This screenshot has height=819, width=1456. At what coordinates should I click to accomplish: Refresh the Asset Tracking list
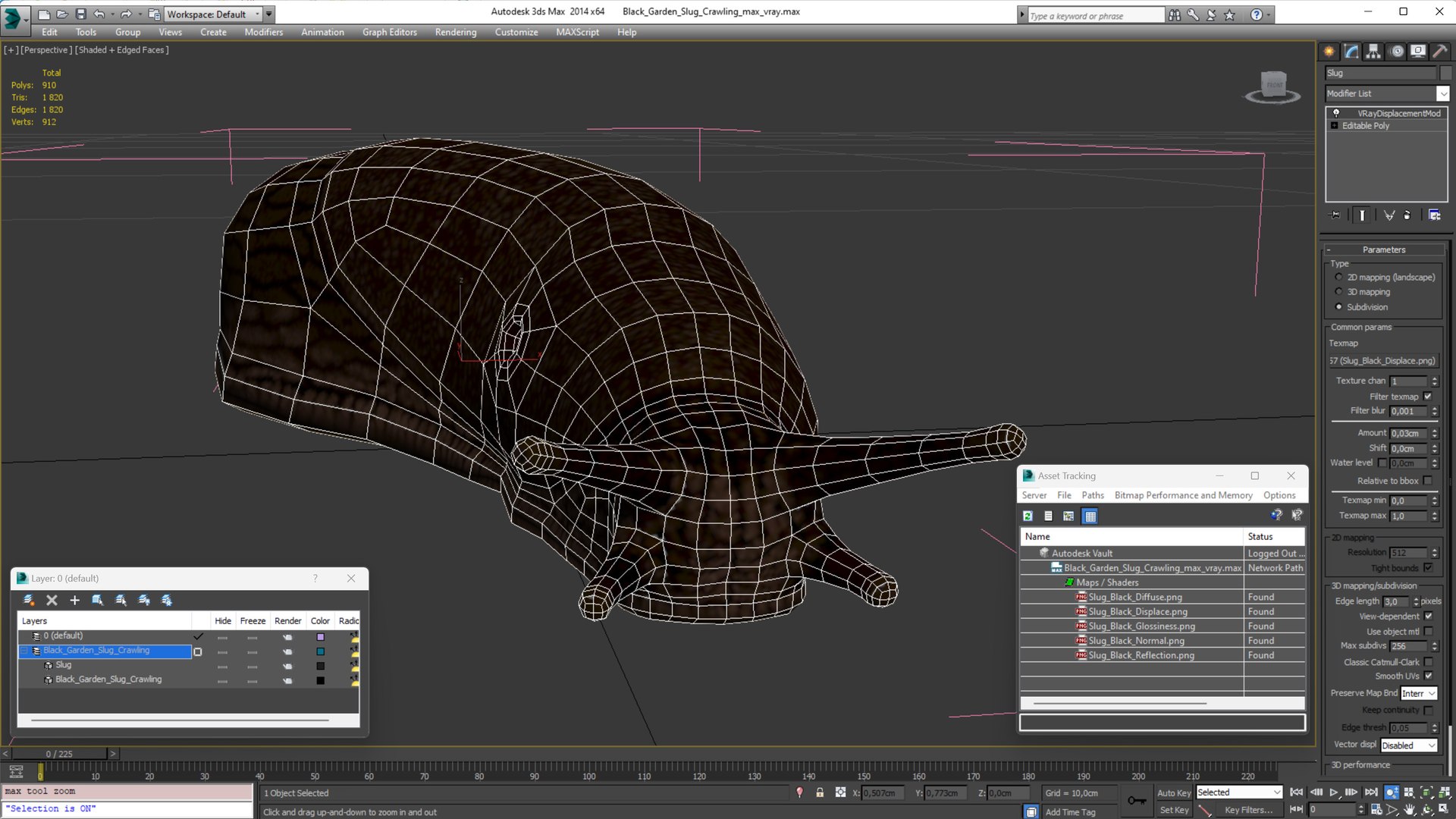[x=1028, y=516]
